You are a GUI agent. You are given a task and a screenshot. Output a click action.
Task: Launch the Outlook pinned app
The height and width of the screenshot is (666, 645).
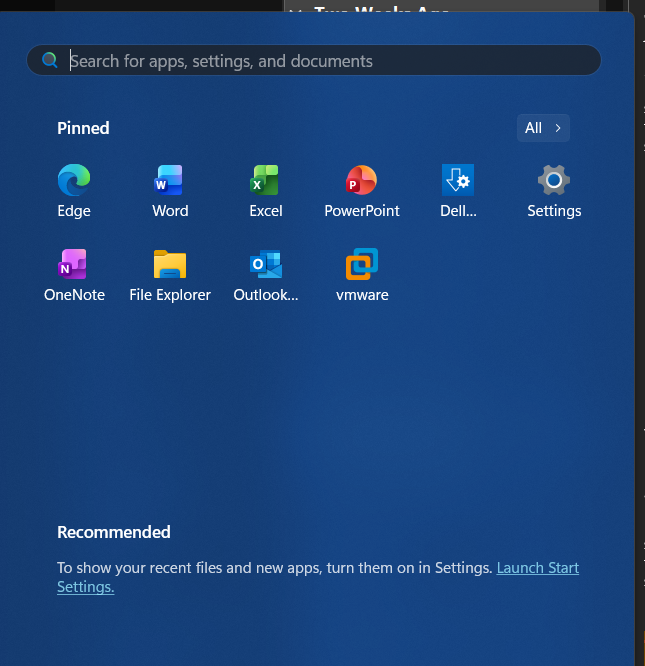tap(265, 265)
